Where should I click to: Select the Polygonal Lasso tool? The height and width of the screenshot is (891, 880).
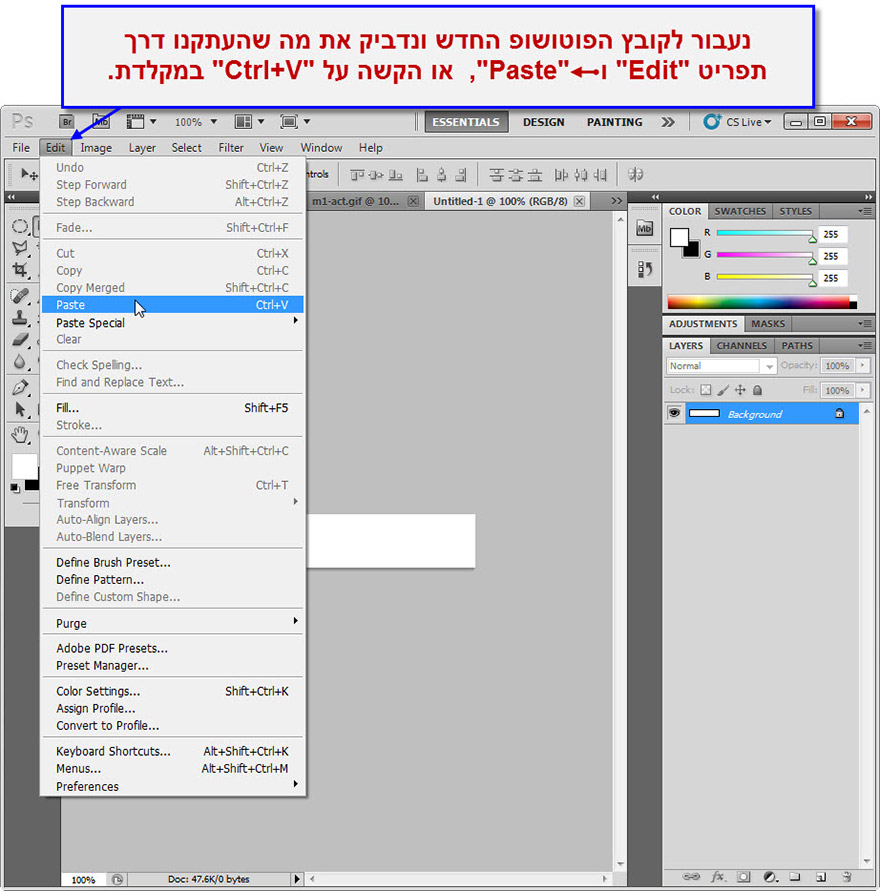[20, 248]
